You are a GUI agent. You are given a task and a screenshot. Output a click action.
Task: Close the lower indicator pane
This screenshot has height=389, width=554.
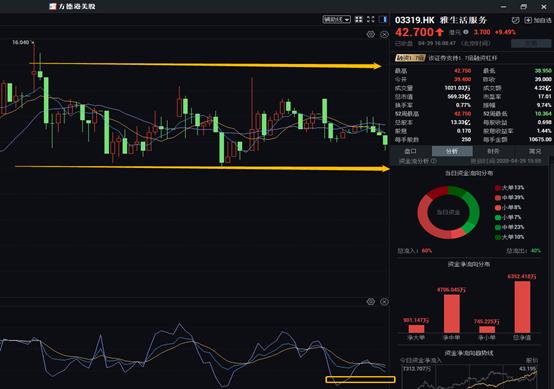(384, 301)
